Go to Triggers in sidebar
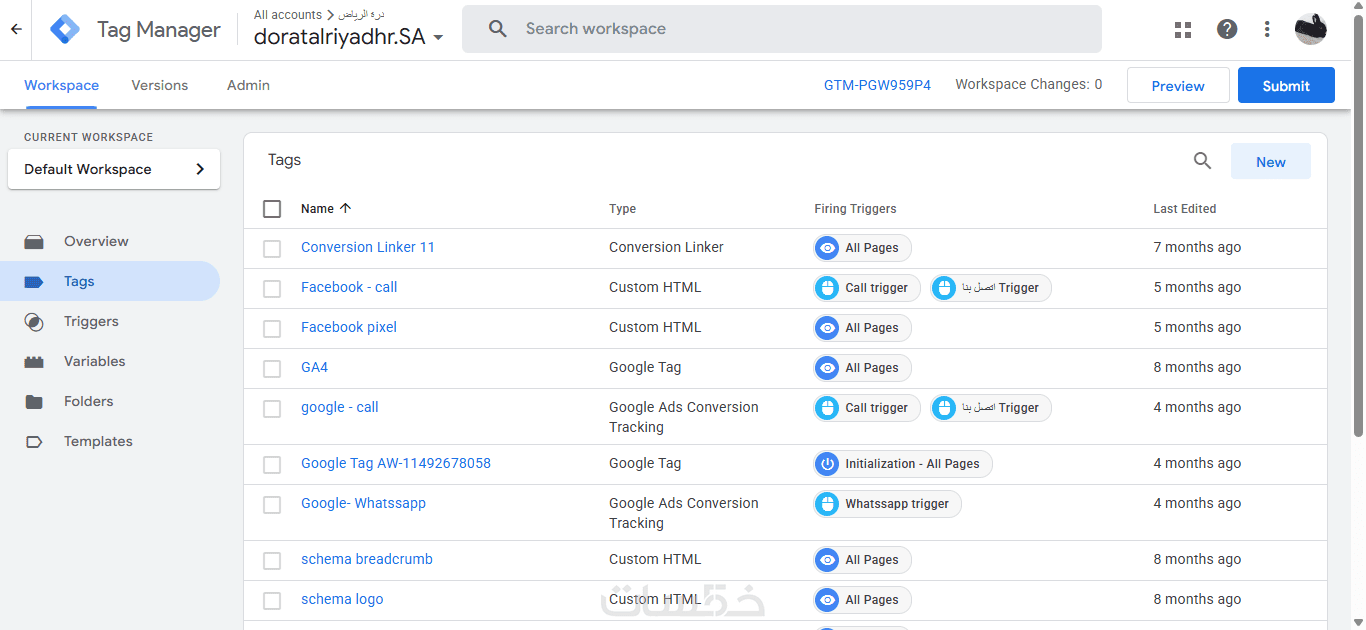Image resolution: width=1366 pixels, height=630 pixels. coord(91,321)
